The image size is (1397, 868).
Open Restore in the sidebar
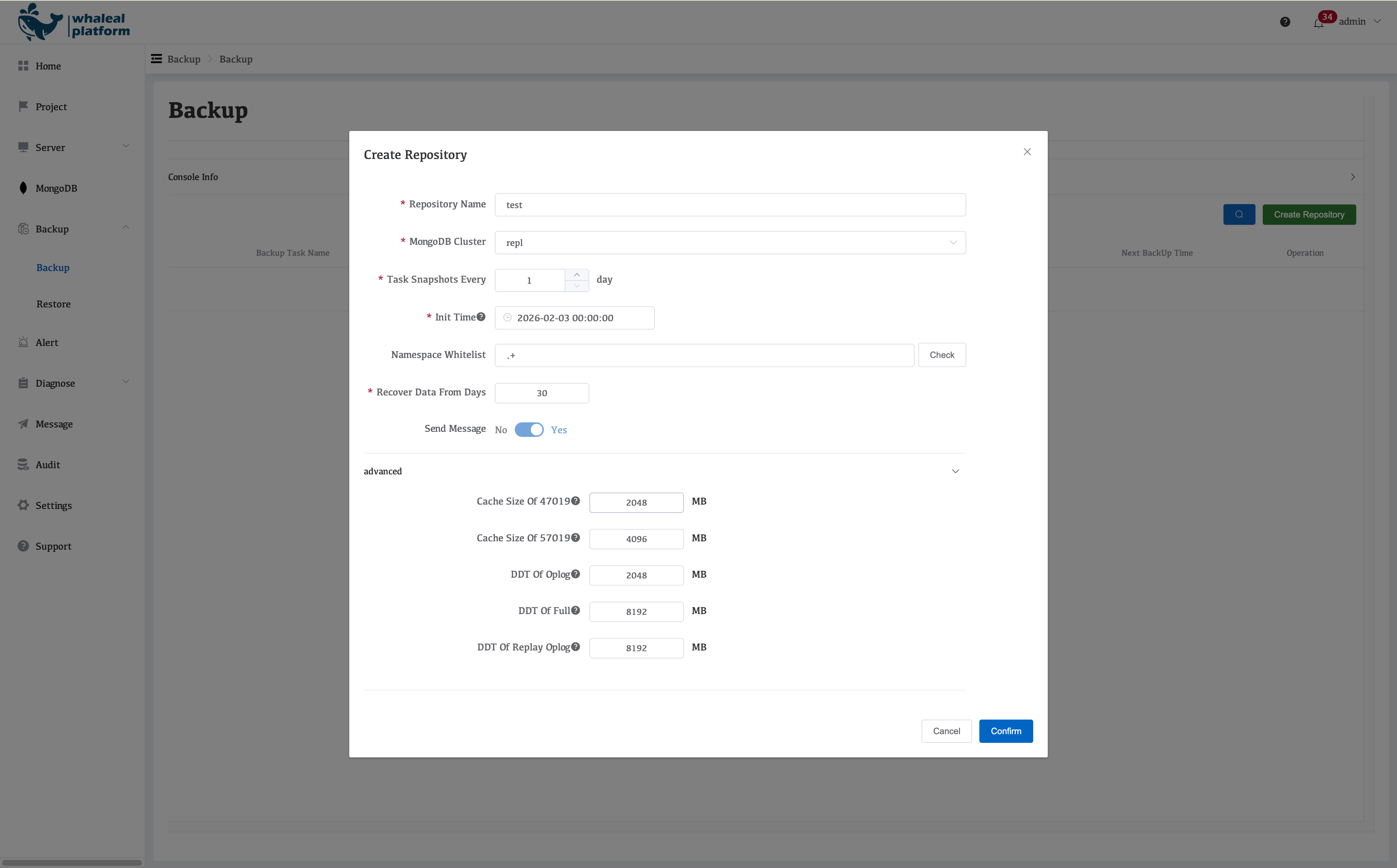[53, 304]
